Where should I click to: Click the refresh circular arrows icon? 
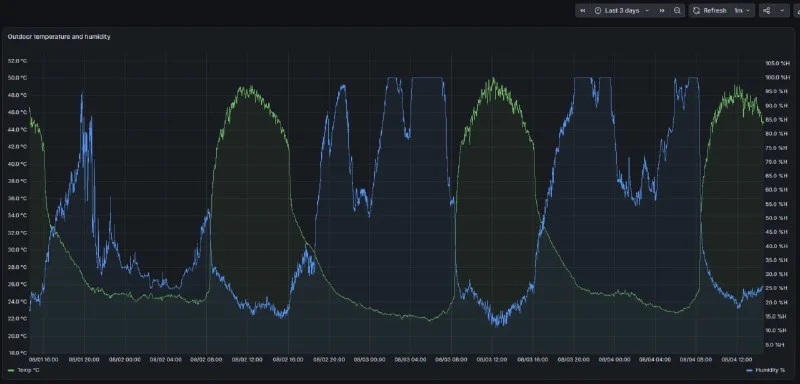click(696, 11)
